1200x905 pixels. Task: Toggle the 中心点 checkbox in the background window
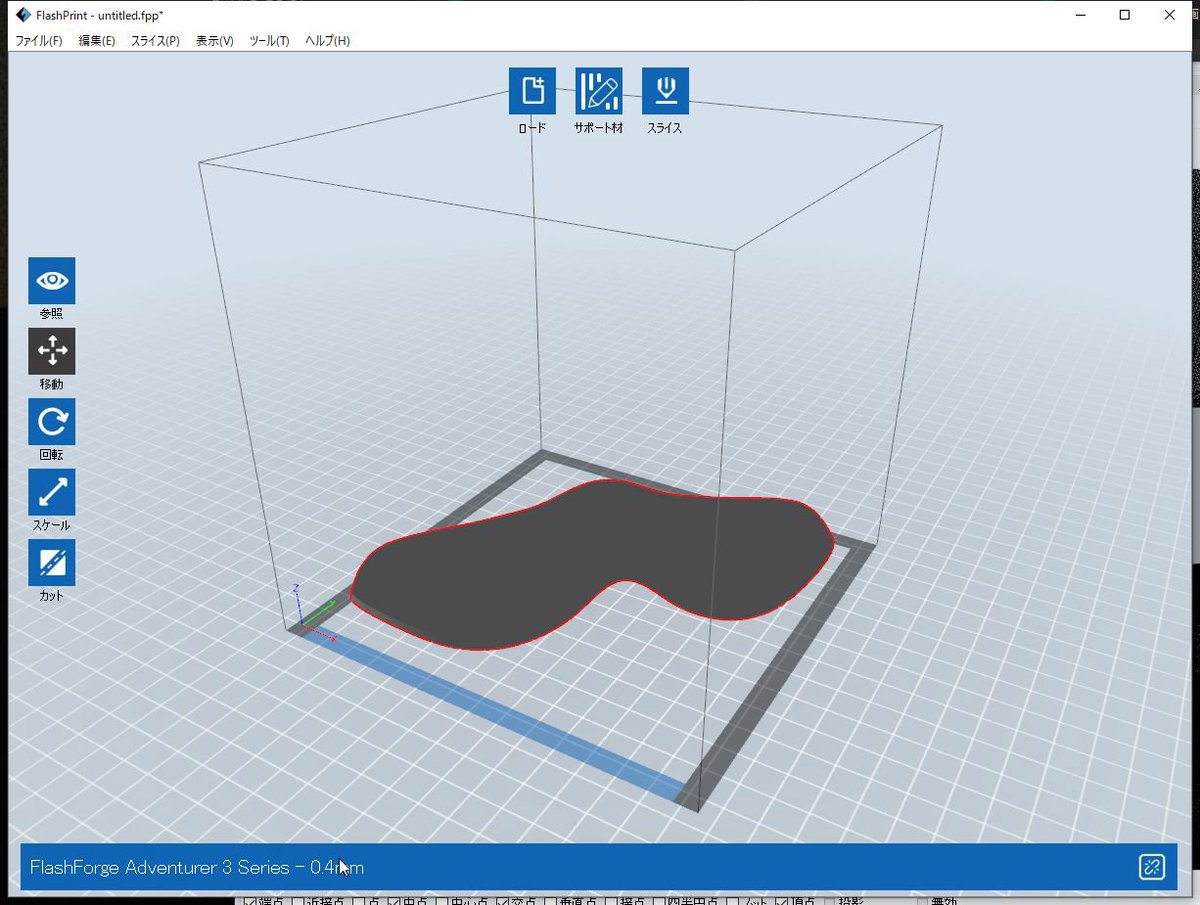(442, 899)
